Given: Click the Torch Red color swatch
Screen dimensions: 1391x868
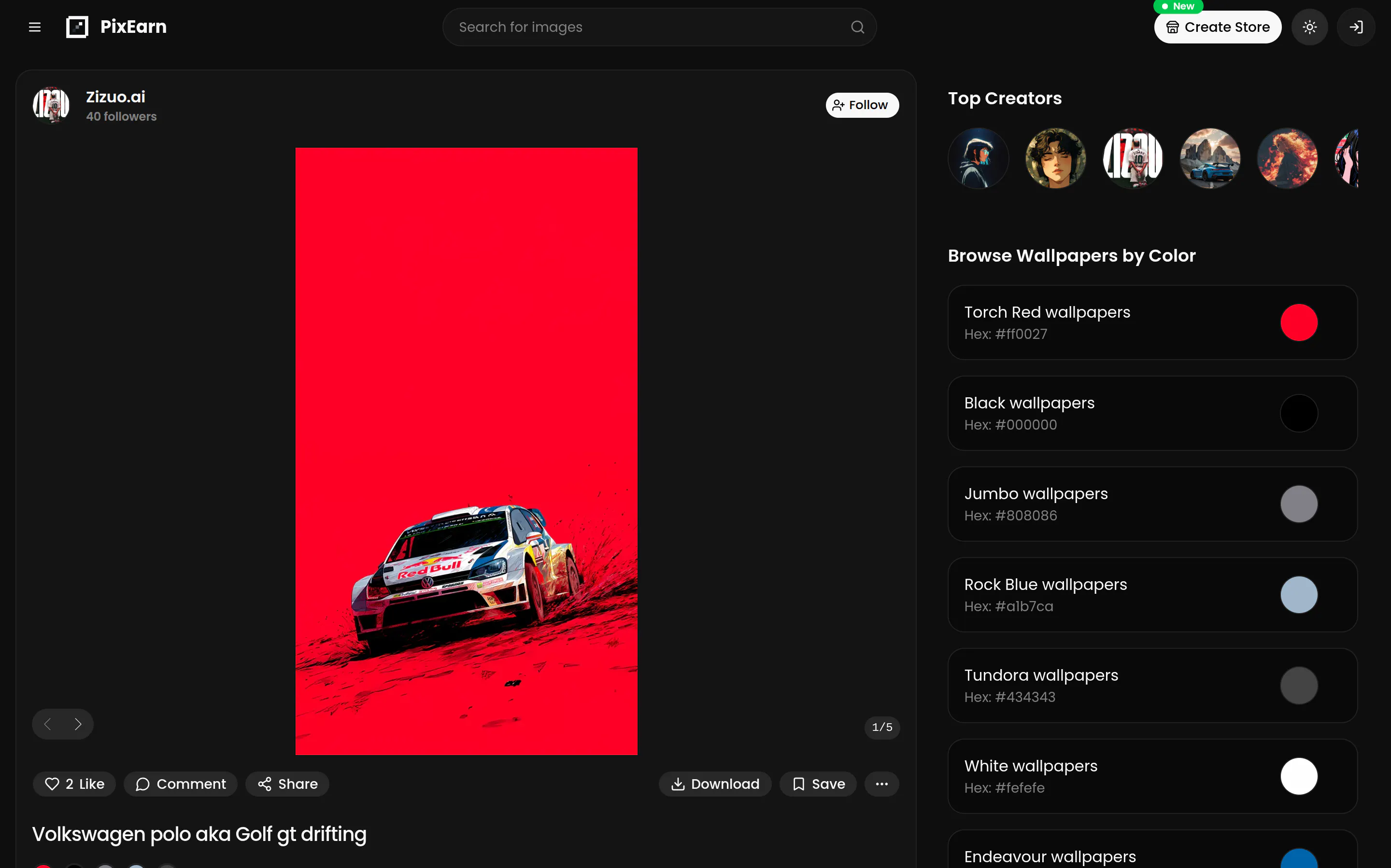Looking at the screenshot, I should pyautogui.click(x=1299, y=322).
